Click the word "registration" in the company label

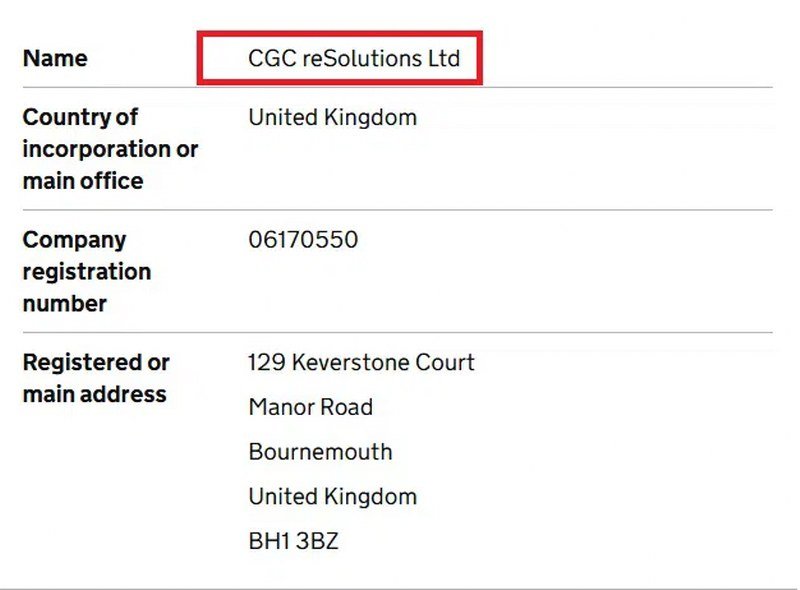tap(87, 271)
